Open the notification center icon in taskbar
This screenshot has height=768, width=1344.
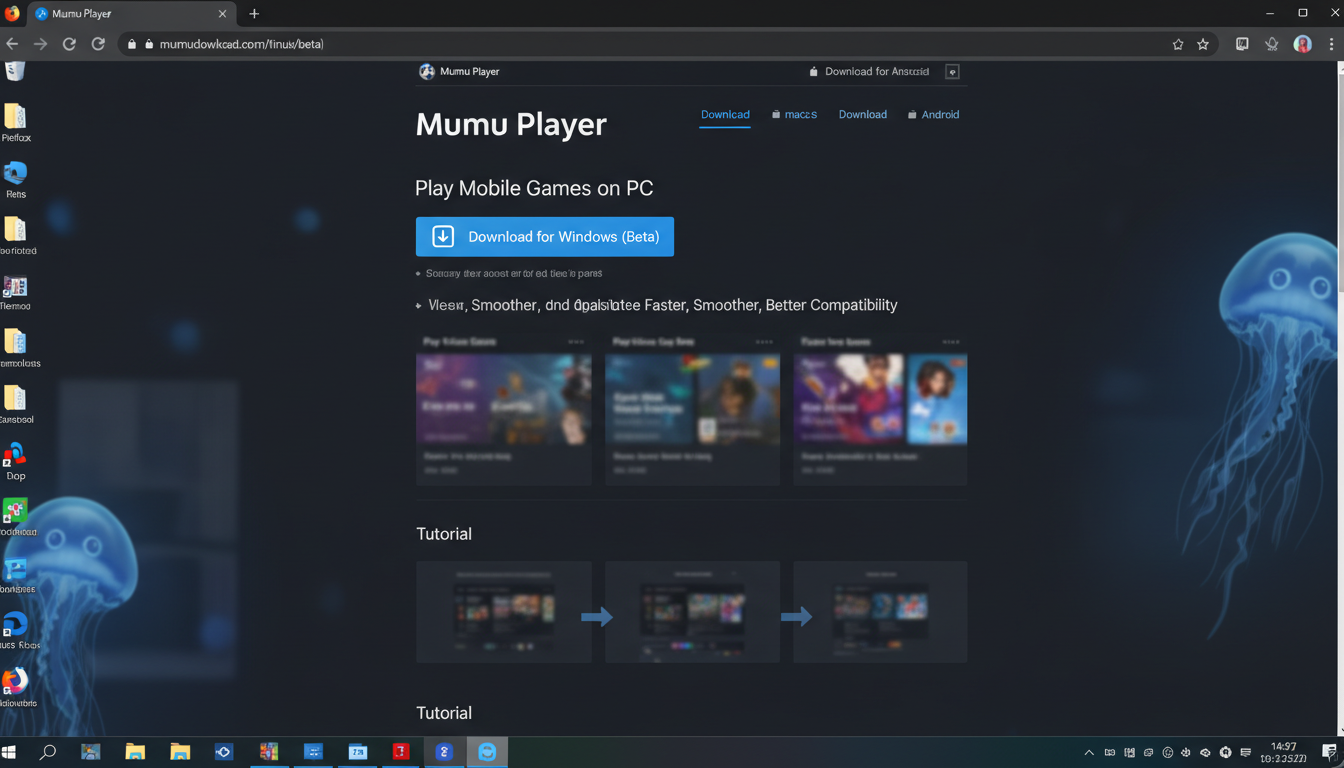coord(1329,753)
